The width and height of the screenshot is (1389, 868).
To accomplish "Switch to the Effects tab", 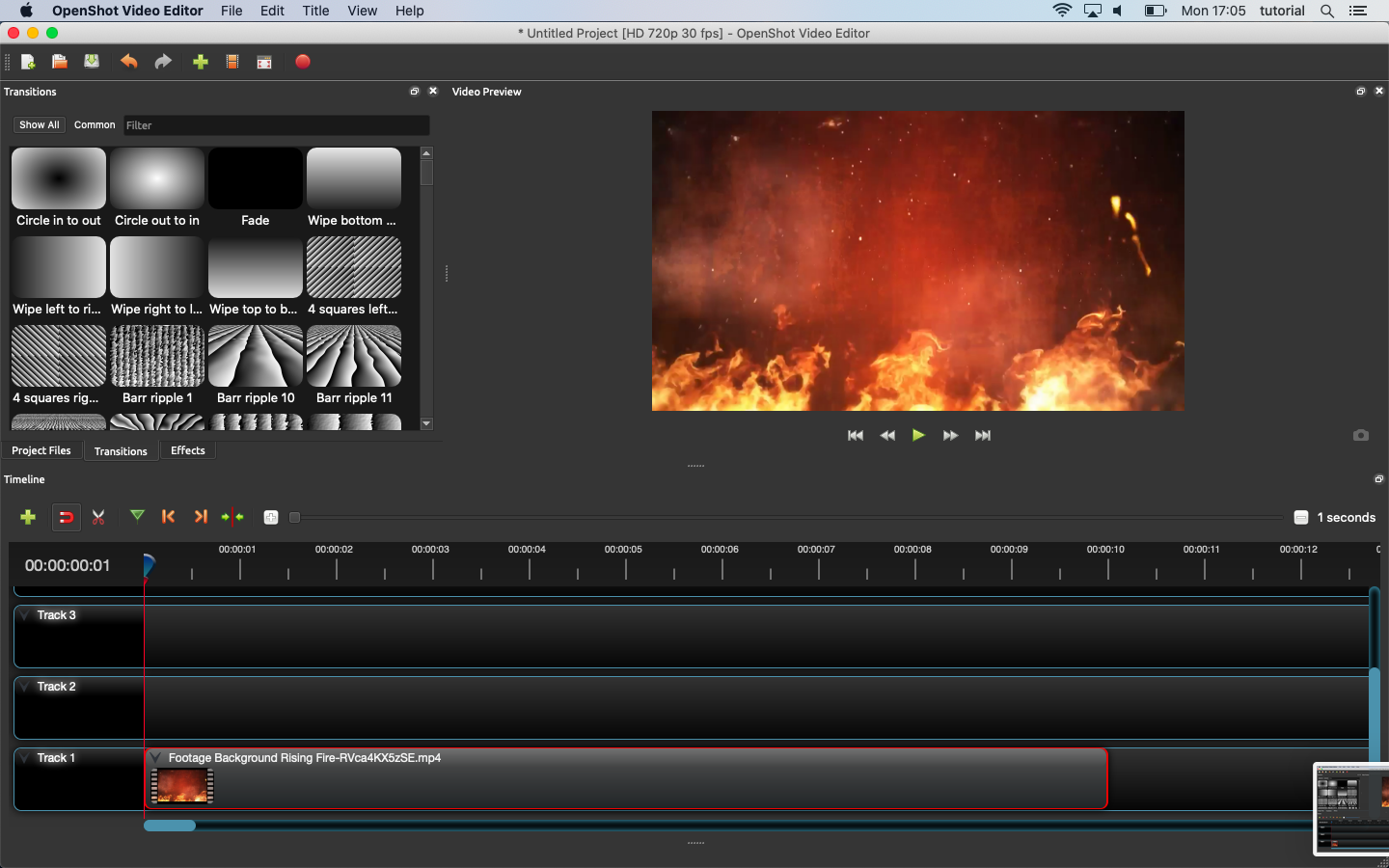I will tap(188, 450).
